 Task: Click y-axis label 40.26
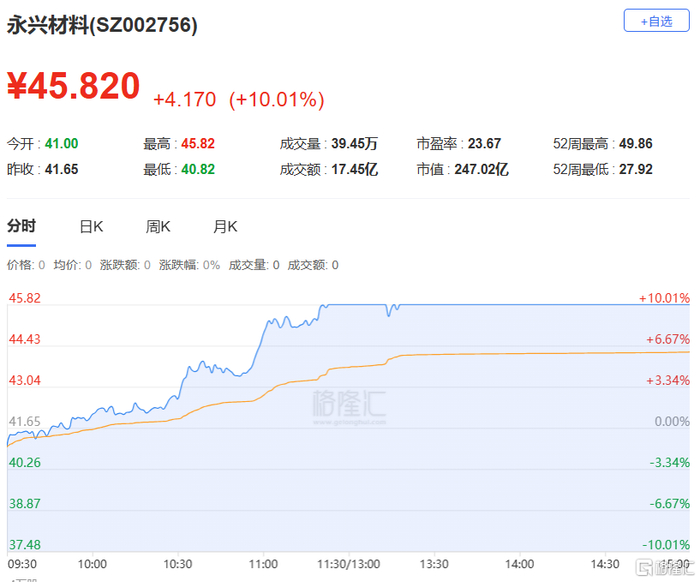coord(25,462)
